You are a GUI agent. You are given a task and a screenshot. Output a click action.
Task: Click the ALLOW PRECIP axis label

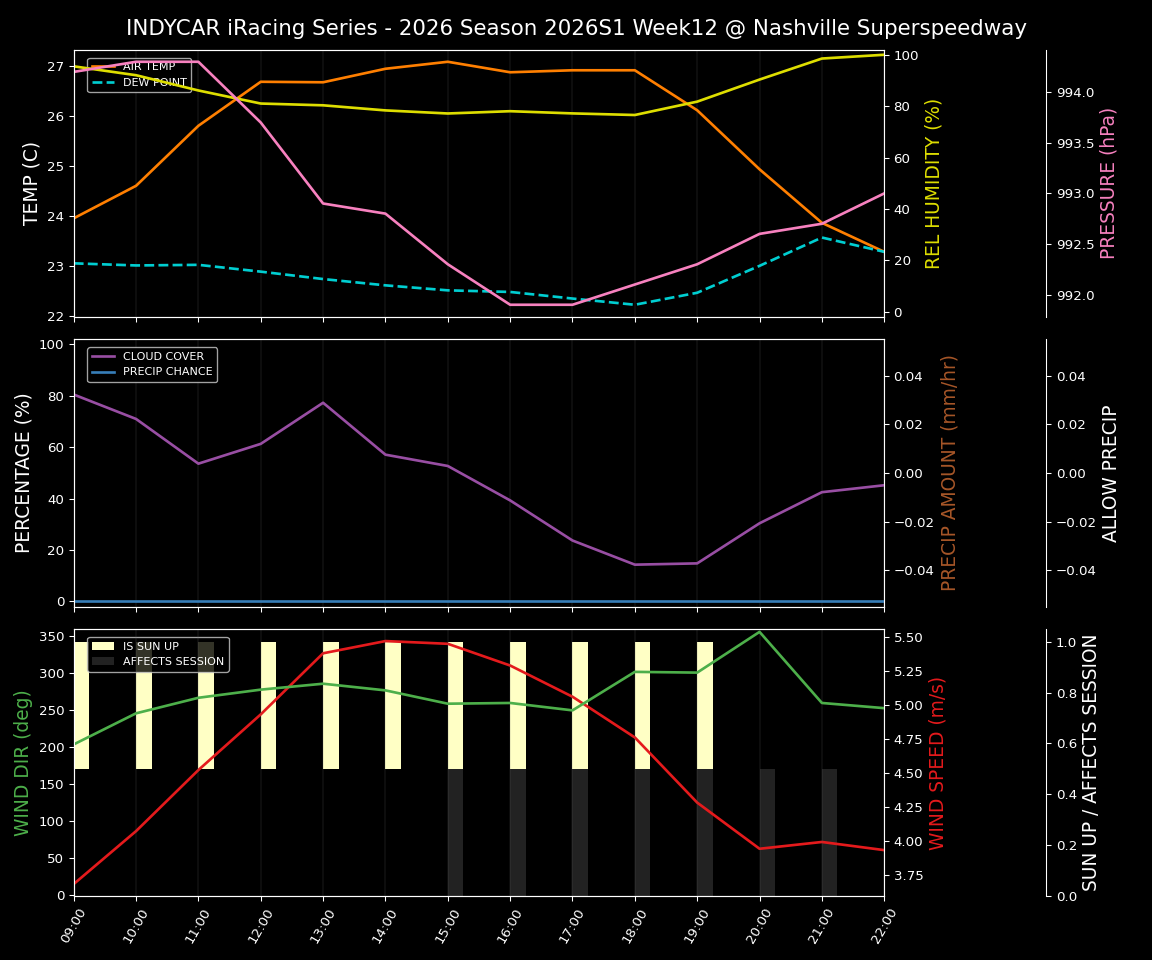(1109, 470)
